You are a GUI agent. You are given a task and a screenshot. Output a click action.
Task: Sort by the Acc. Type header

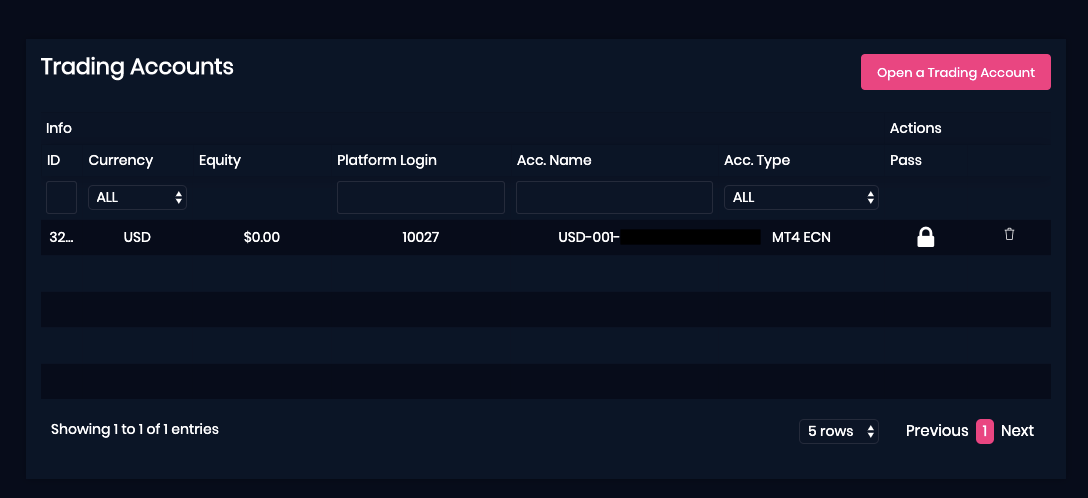click(757, 160)
